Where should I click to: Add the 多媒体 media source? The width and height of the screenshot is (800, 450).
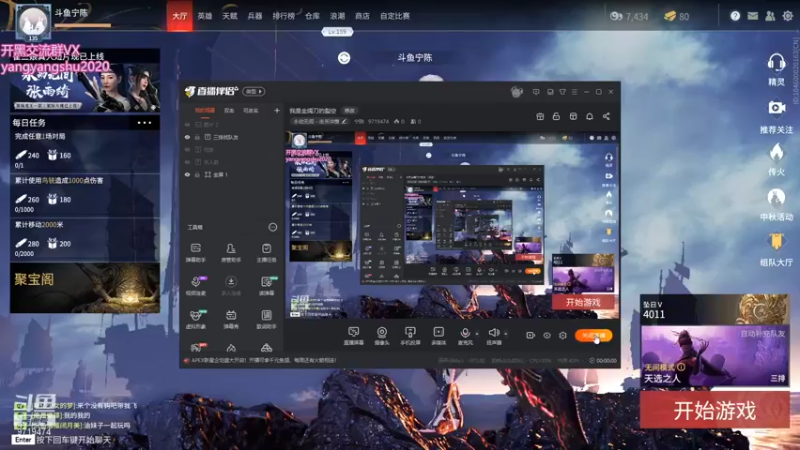click(x=438, y=336)
